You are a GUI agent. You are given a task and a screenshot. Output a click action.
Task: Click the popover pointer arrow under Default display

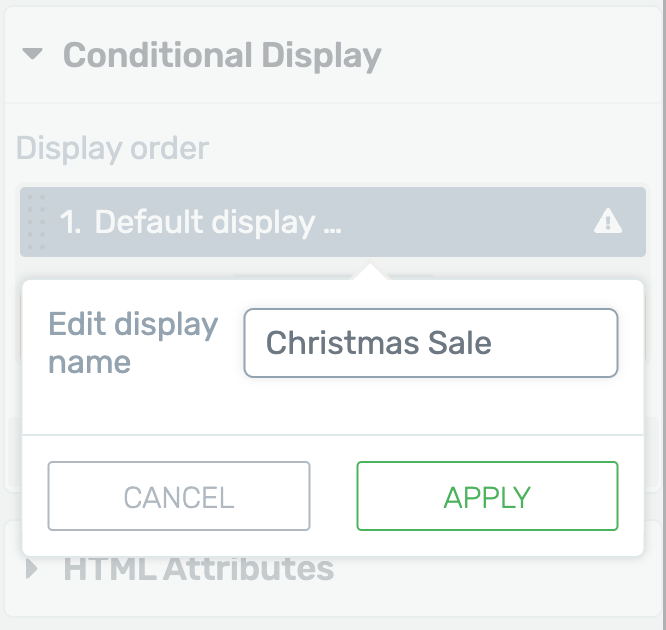pyautogui.click(x=370, y=271)
